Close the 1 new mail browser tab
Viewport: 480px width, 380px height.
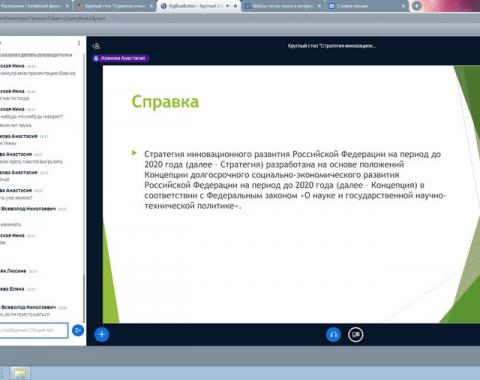click(403, 6)
